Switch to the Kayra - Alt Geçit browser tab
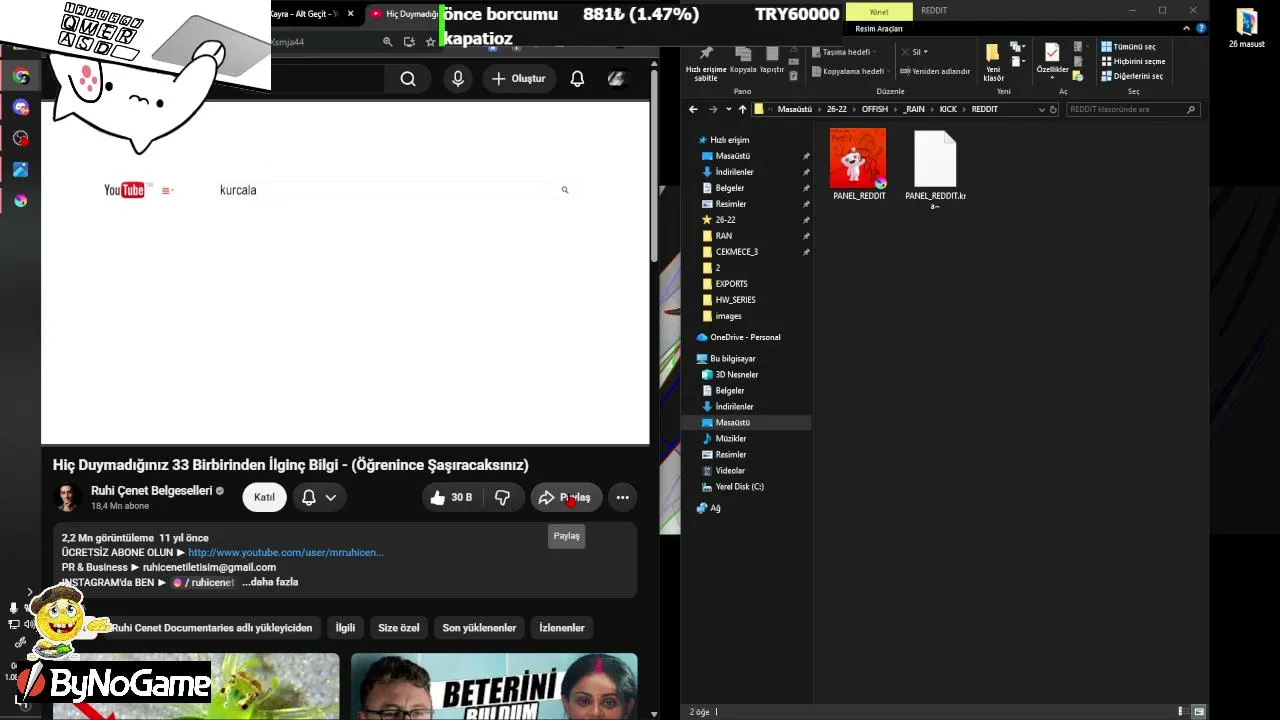This screenshot has width=1280, height=720. coord(314,13)
